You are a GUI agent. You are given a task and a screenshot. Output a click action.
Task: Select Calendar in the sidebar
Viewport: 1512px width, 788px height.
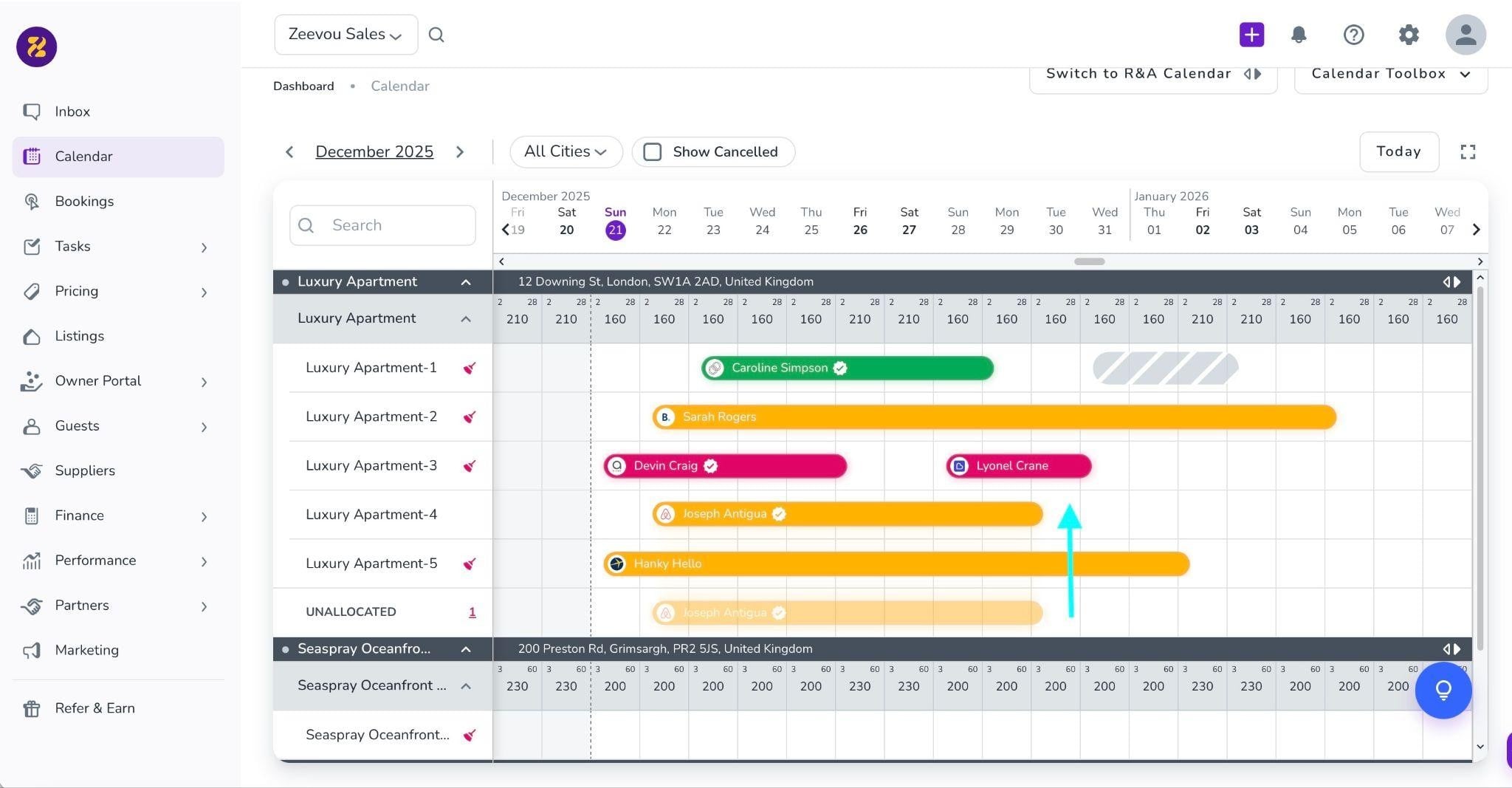(118, 157)
